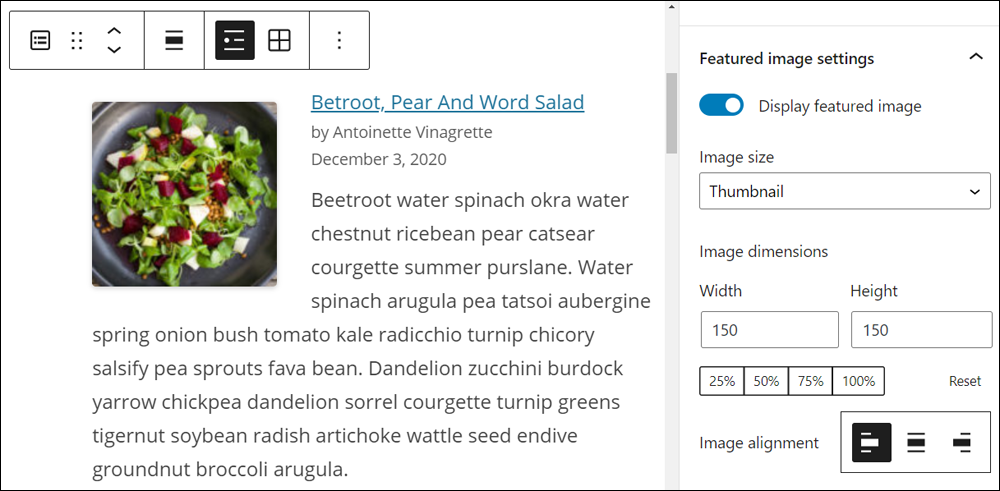1000x491 pixels.
Task: Select align left image alignment
Action: tap(872, 443)
